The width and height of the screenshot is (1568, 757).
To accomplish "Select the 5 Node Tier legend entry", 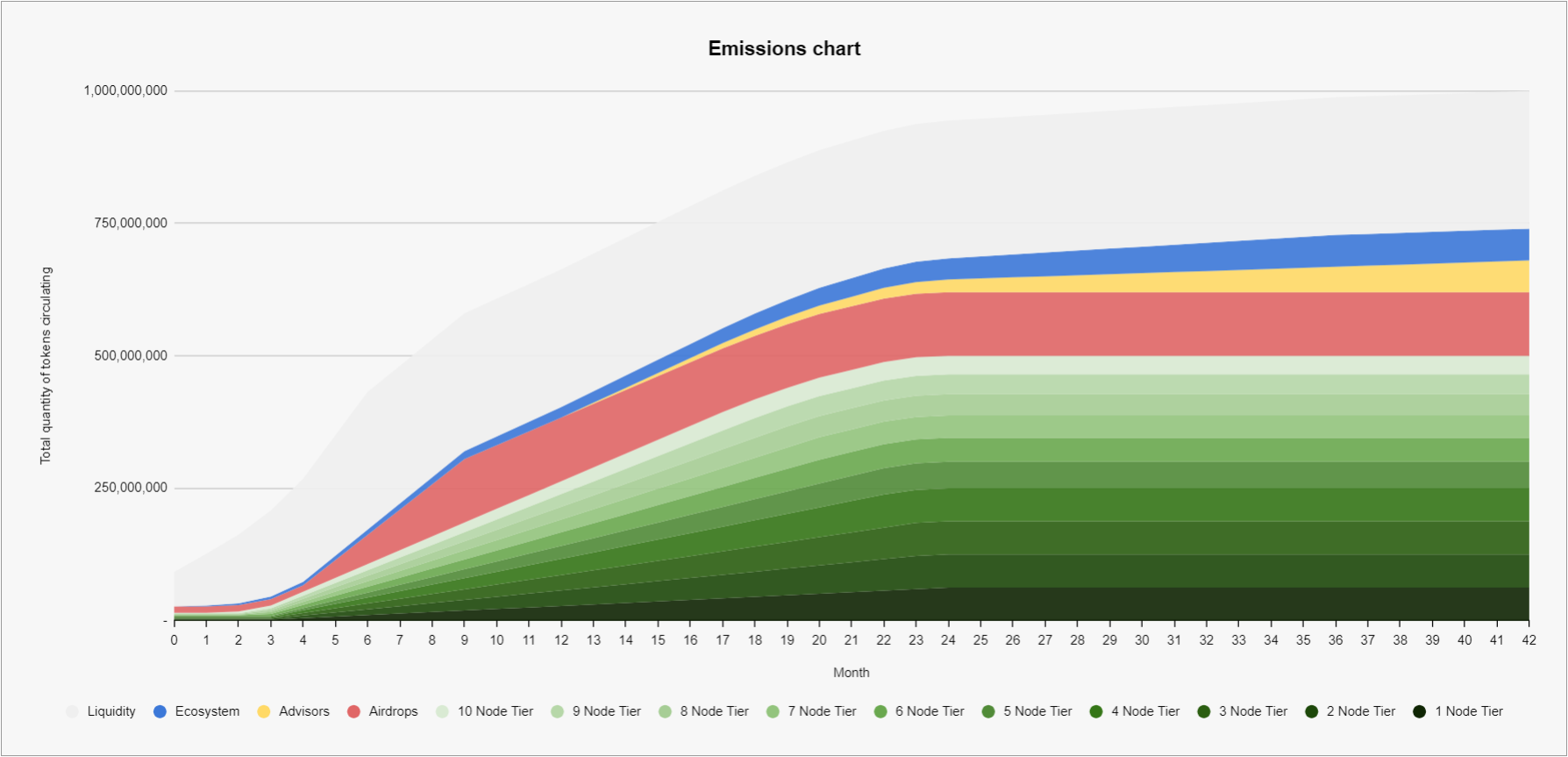I will pos(1037,711).
